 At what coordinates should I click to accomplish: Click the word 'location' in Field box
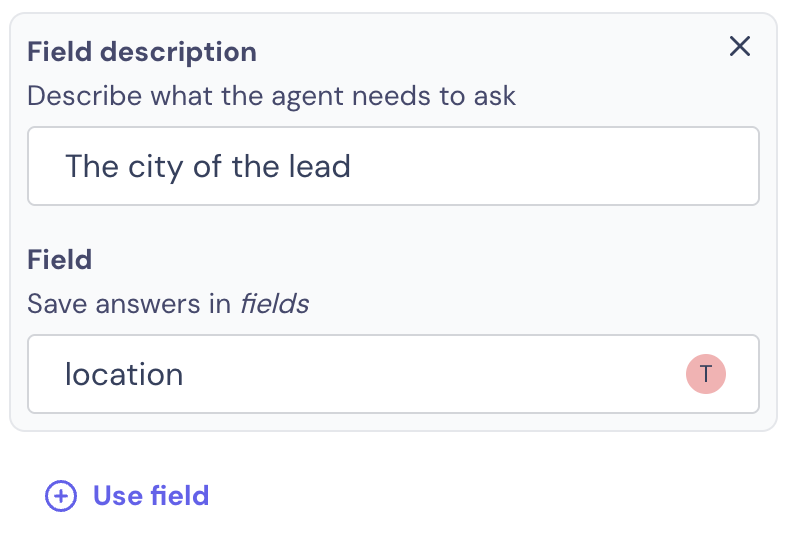click(x=124, y=375)
